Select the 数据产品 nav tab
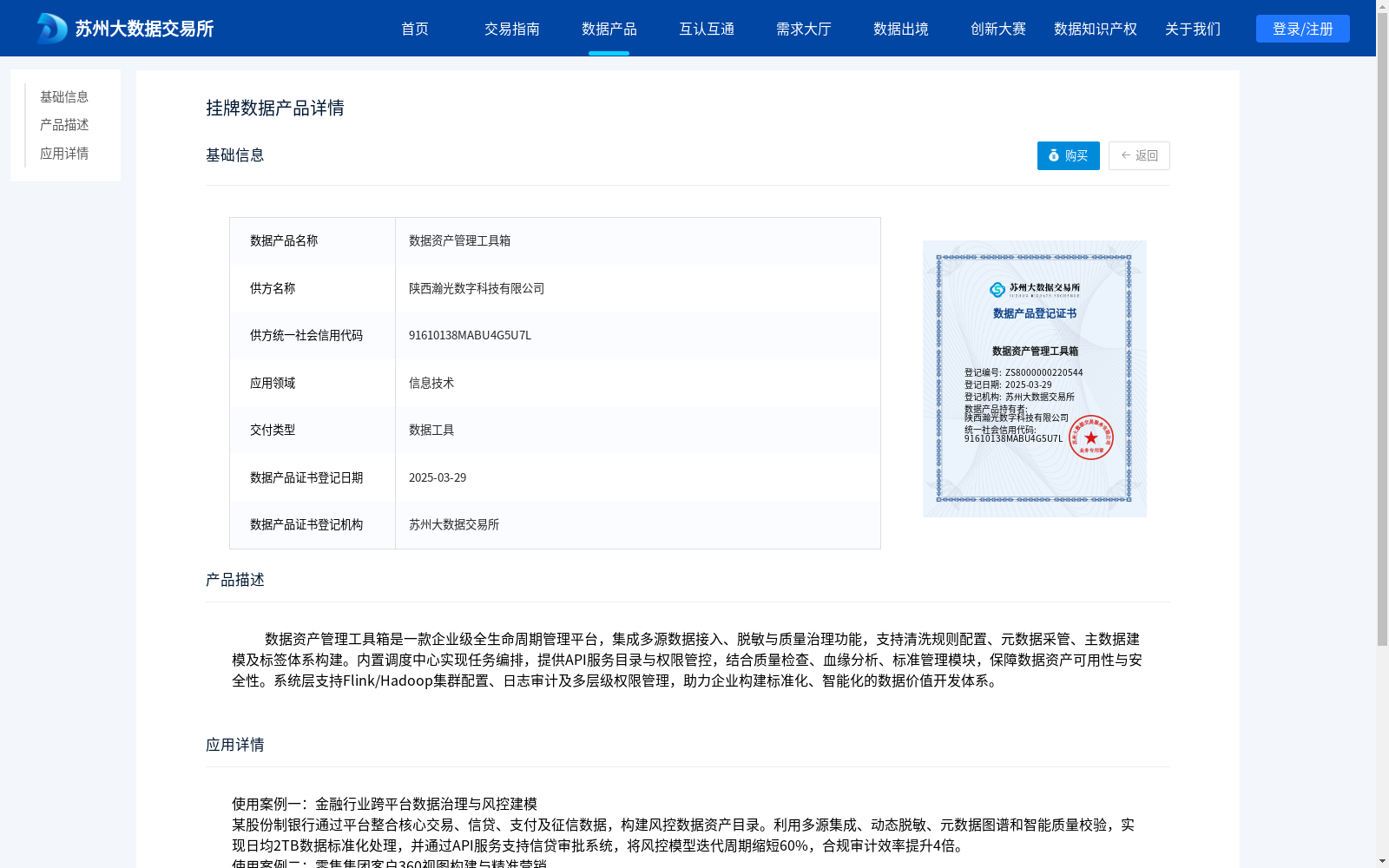The width and height of the screenshot is (1389, 868). [x=609, y=29]
